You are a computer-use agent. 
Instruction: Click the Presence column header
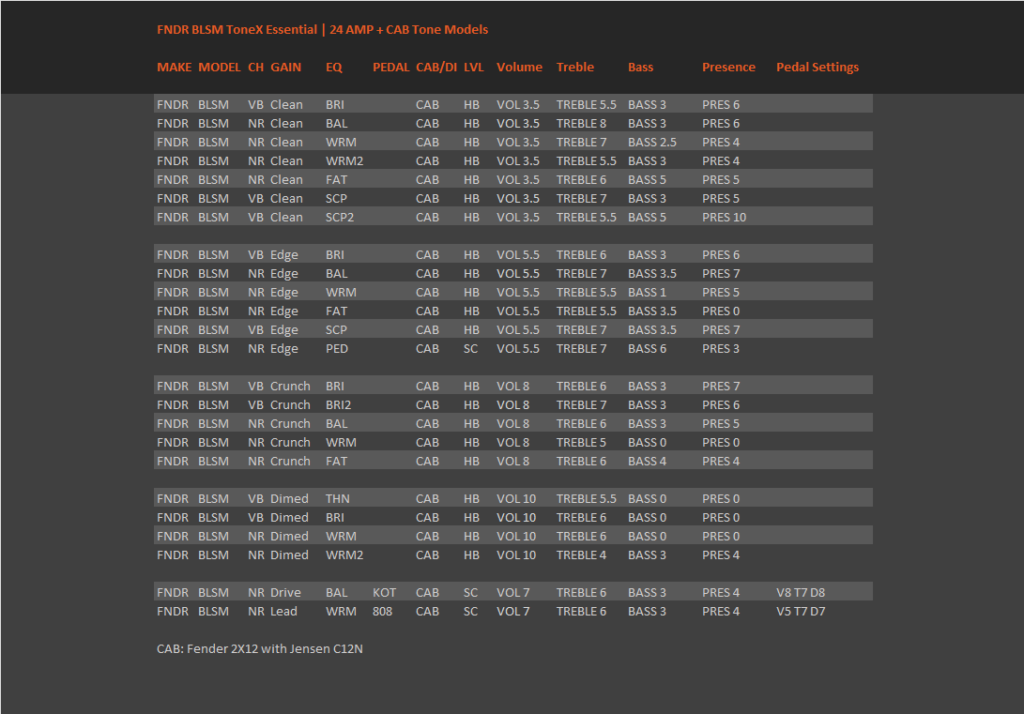click(x=729, y=67)
